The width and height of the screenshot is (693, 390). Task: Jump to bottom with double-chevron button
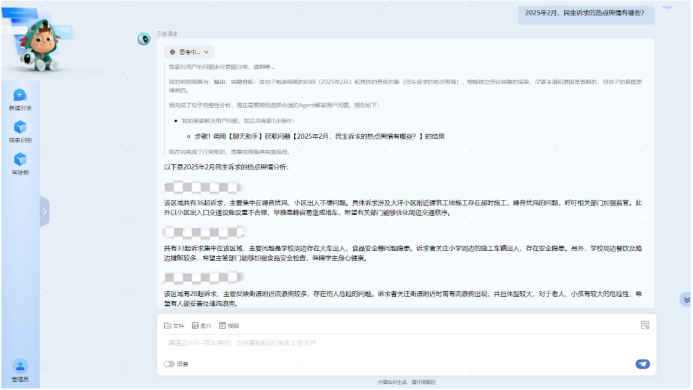pos(686,300)
